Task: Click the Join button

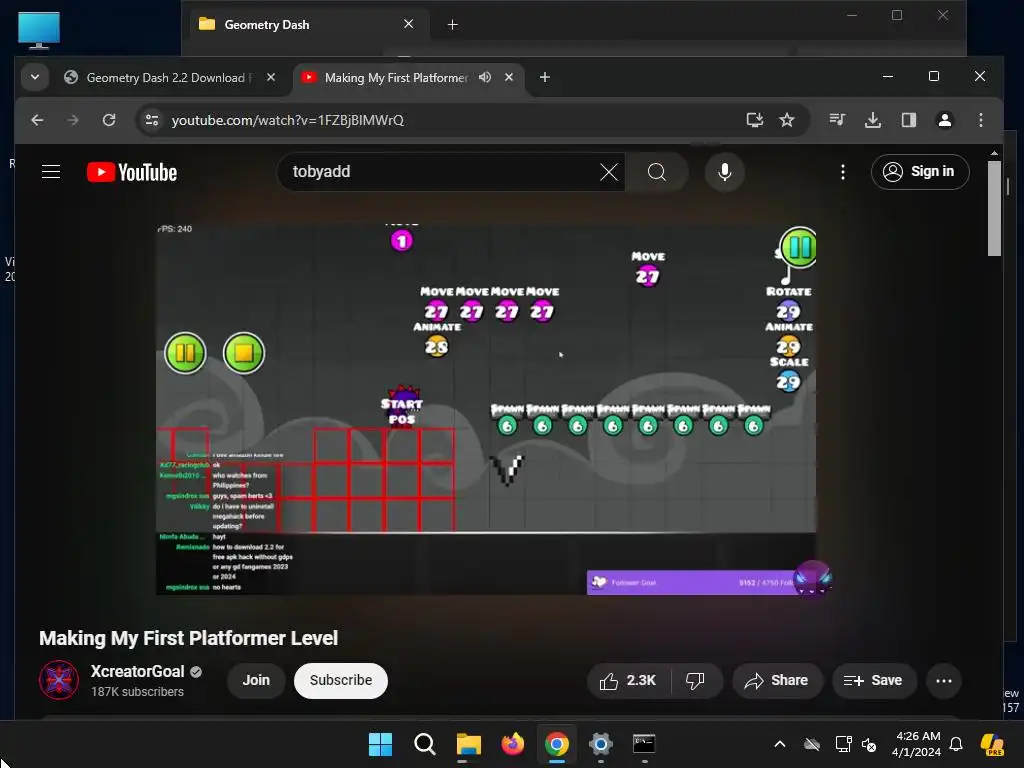Action: click(x=256, y=680)
